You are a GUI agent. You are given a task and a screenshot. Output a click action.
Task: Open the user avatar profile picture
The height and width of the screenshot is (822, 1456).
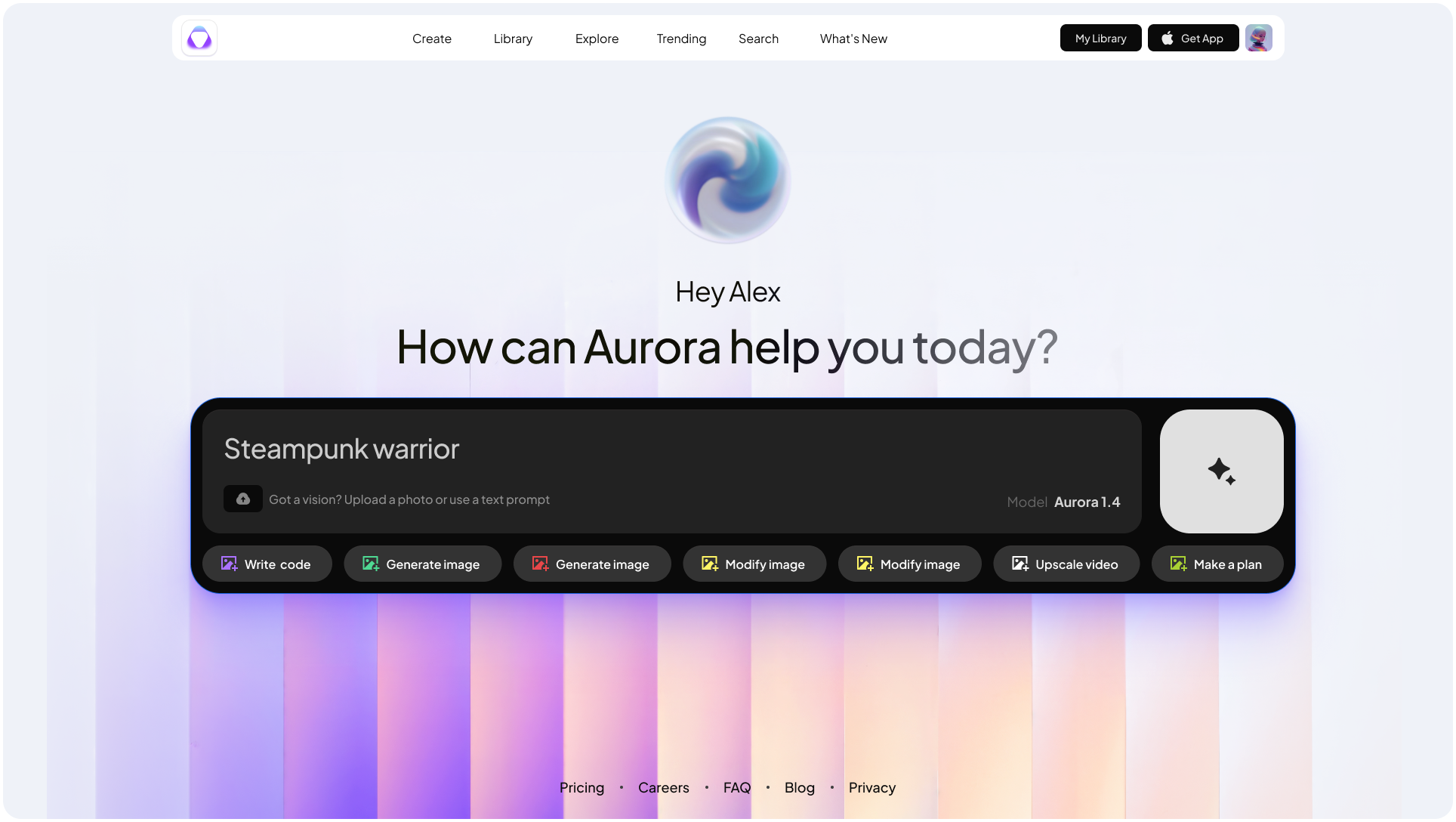pyautogui.click(x=1258, y=38)
